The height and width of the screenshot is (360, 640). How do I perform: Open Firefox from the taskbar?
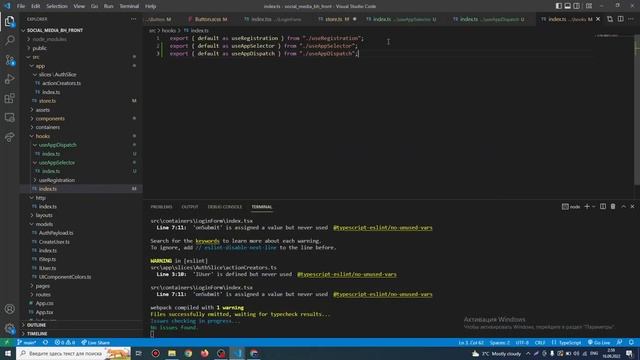click(204, 353)
